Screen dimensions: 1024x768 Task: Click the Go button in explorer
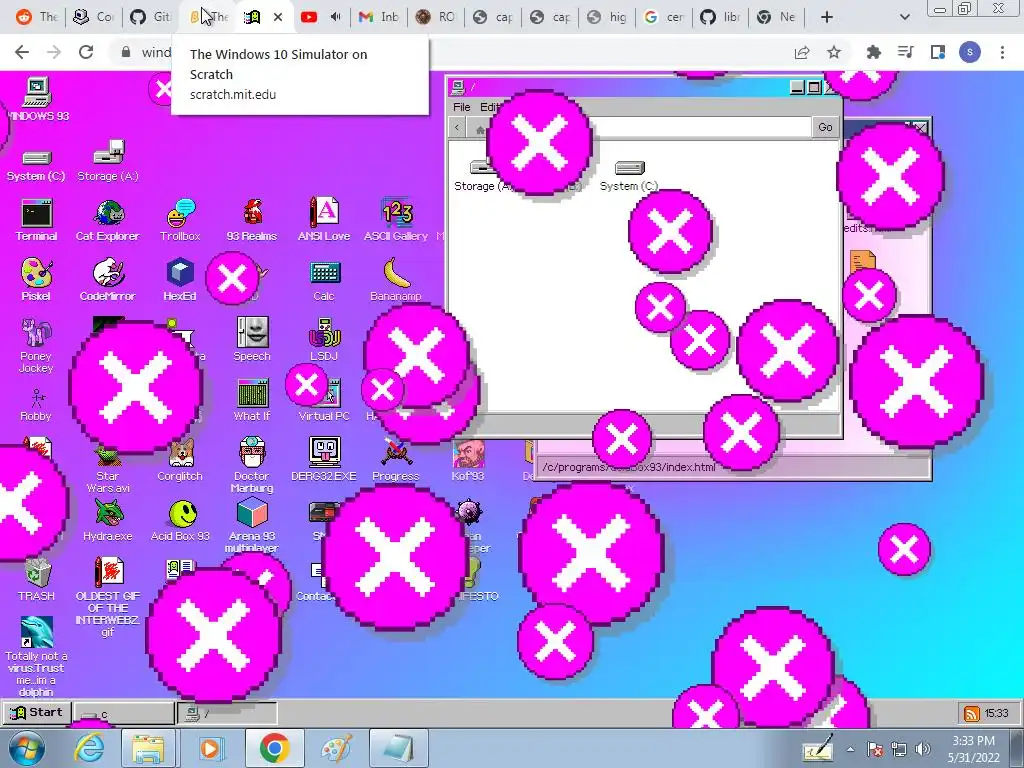click(x=825, y=127)
